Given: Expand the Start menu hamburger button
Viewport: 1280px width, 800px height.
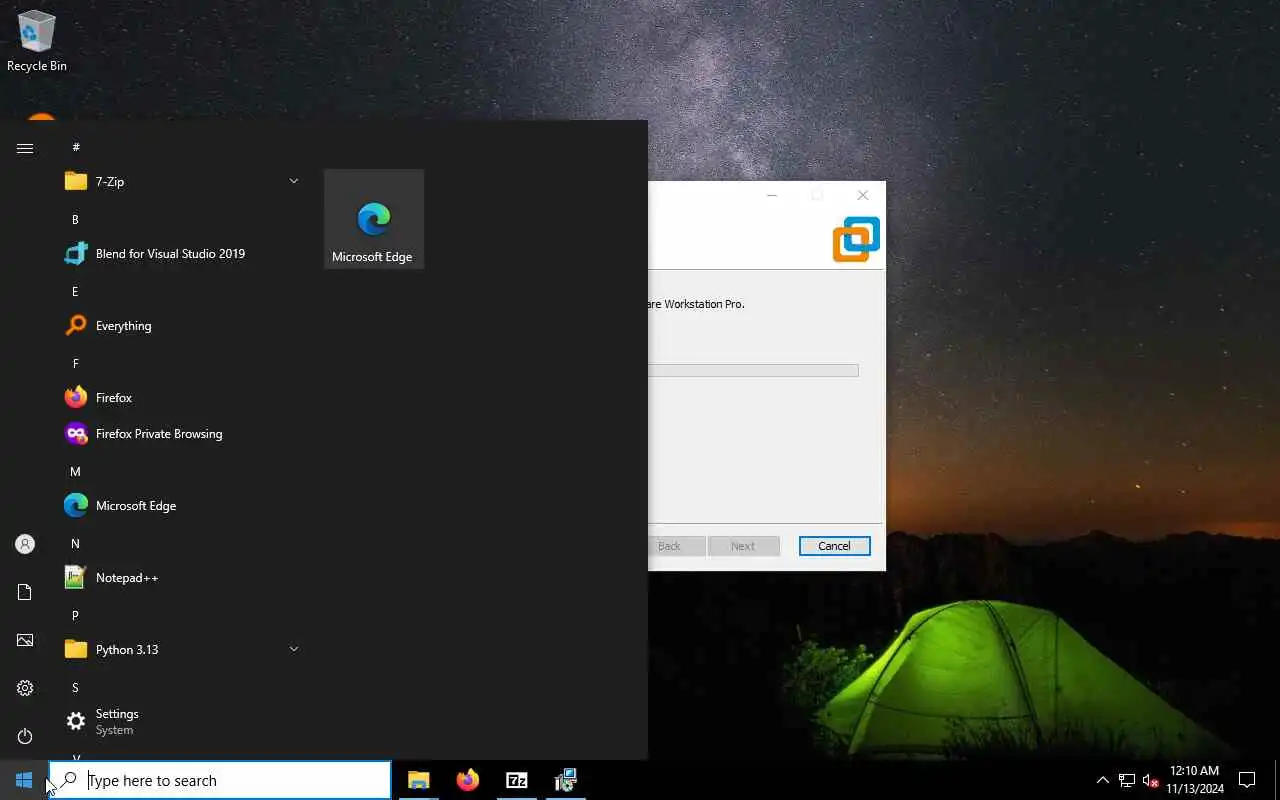Looking at the screenshot, I should 25,148.
